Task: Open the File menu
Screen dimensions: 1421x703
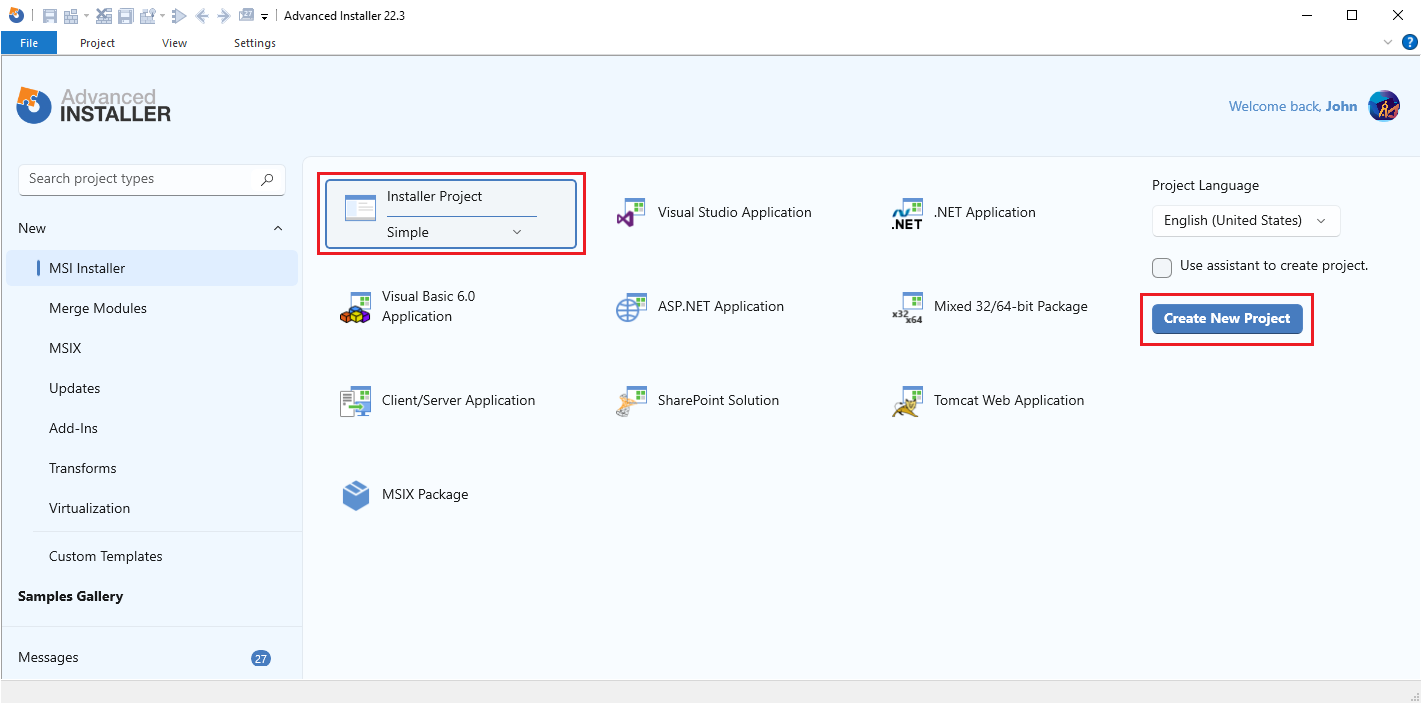Action: tap(29, 43)
